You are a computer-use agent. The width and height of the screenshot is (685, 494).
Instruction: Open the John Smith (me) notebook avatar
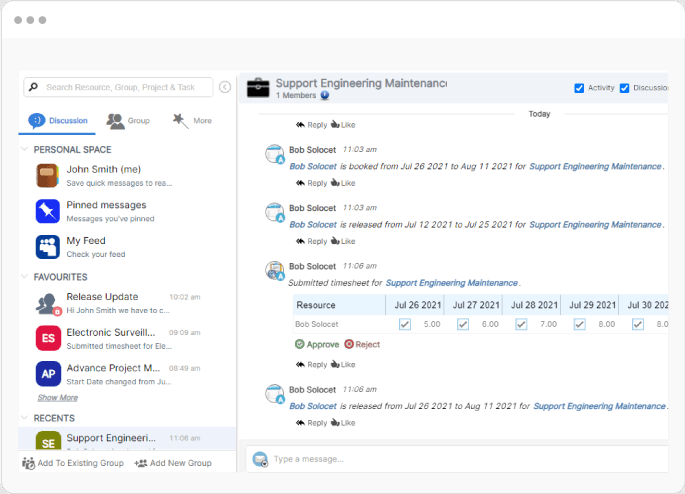pyautogui.click(x=48, y=176)
